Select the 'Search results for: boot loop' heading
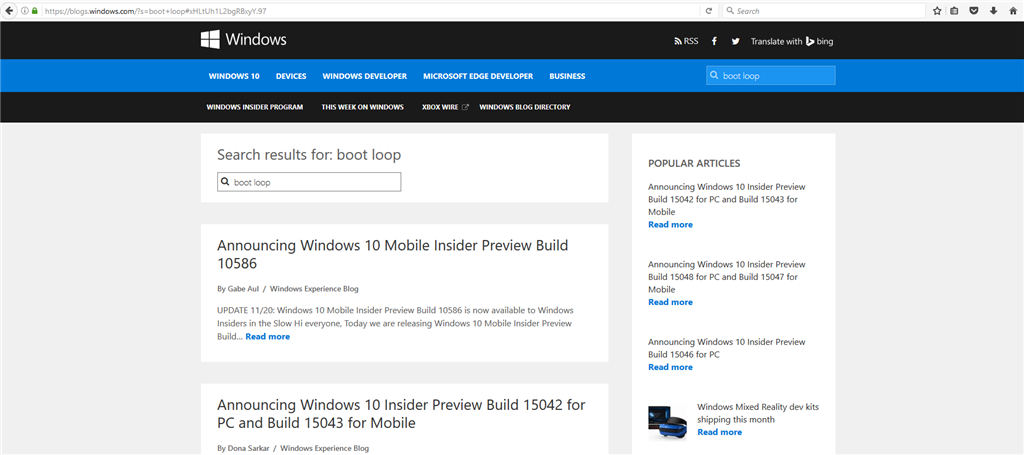 309,155
